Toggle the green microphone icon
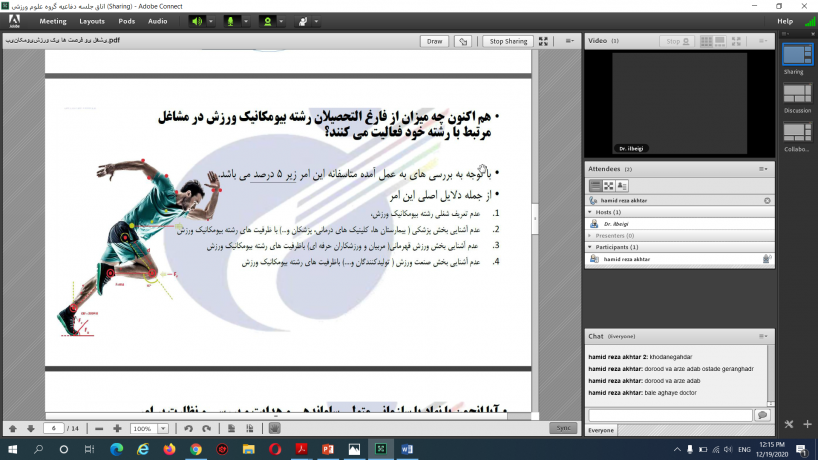This screenshot has height=460, width=818. [231, 21]
